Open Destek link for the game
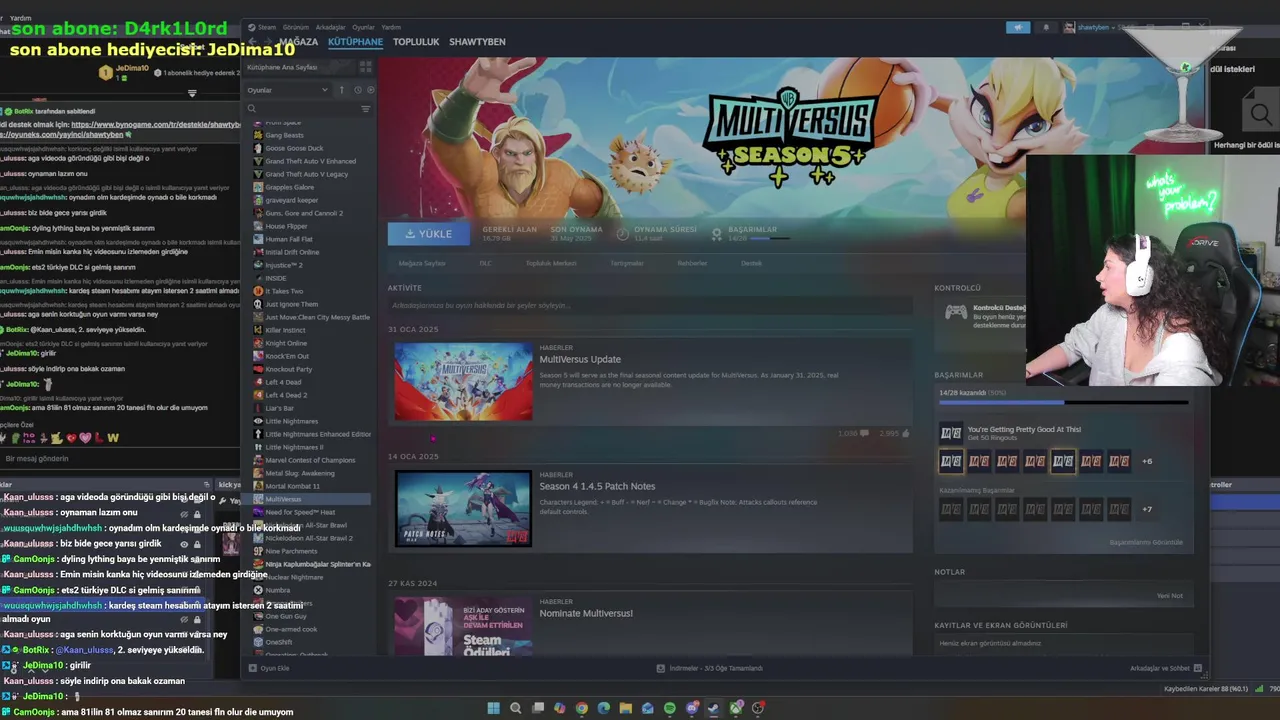Screen dimensions: 1280x720 (x=751, y=263)
